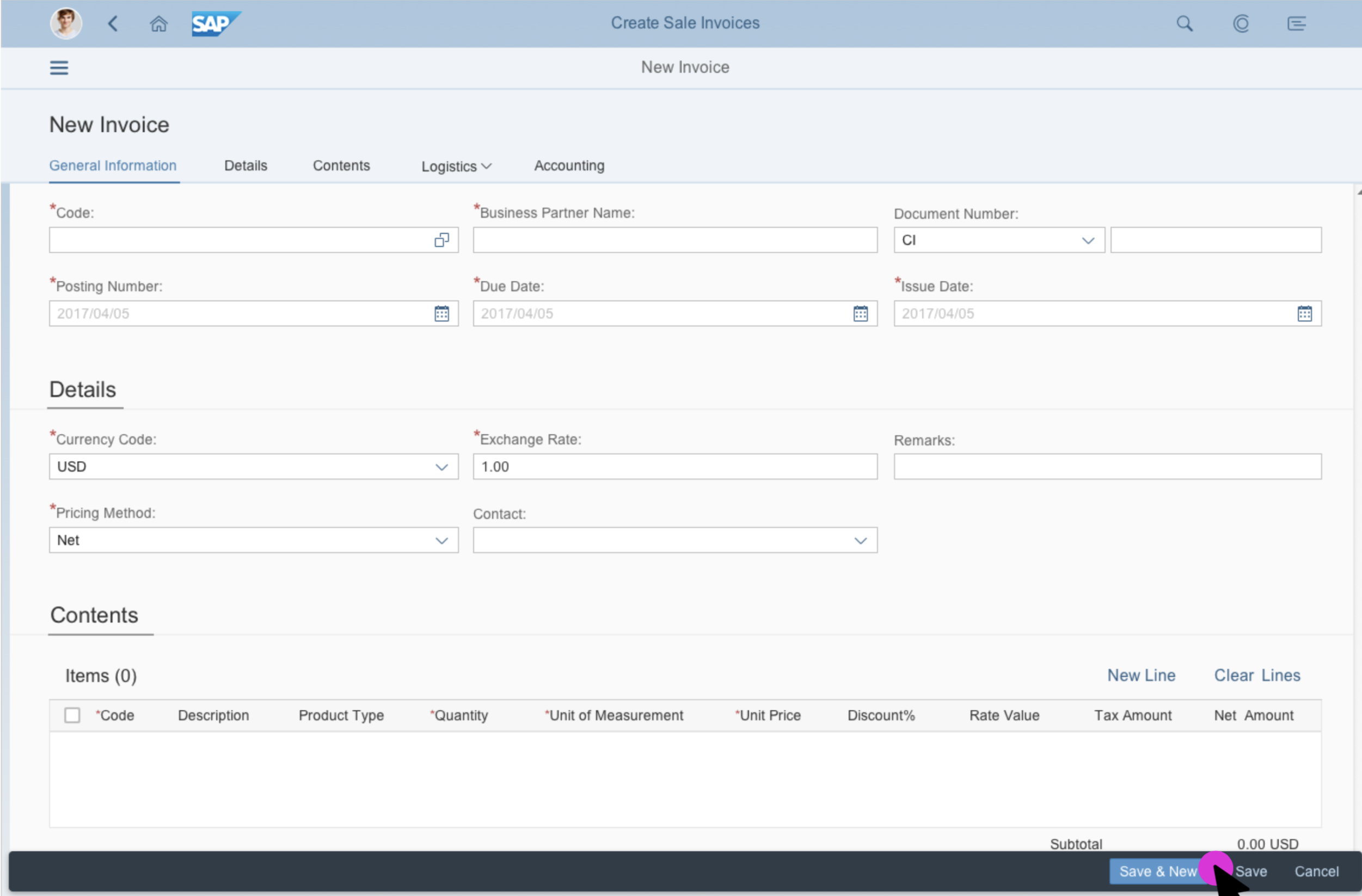Open the Document Number CI dropdown
This screenshot has width=1362, height=896.
pos(1088,240)
